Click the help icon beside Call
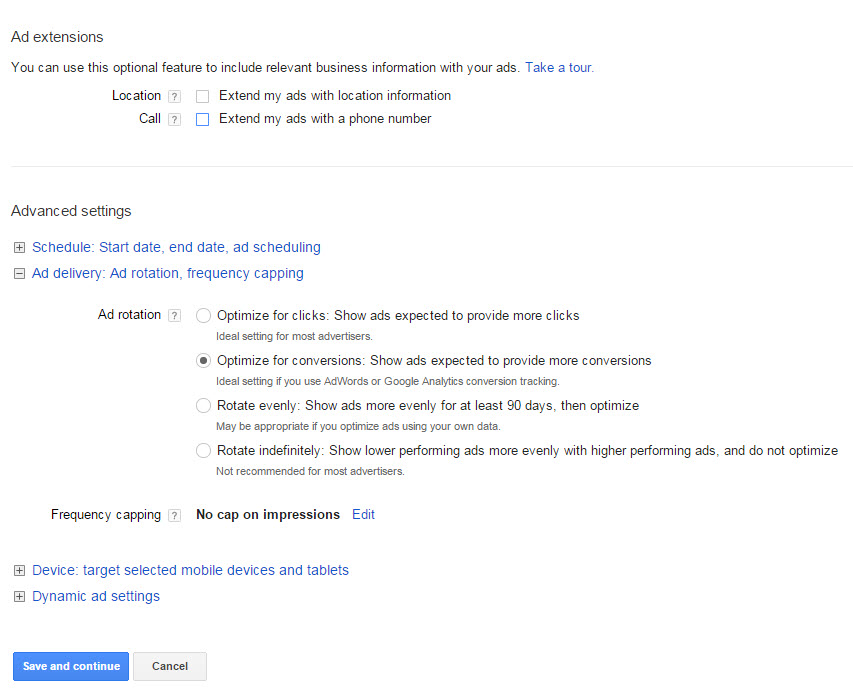The width and height of the screenshot is (853, 693). tap(174, 120)
